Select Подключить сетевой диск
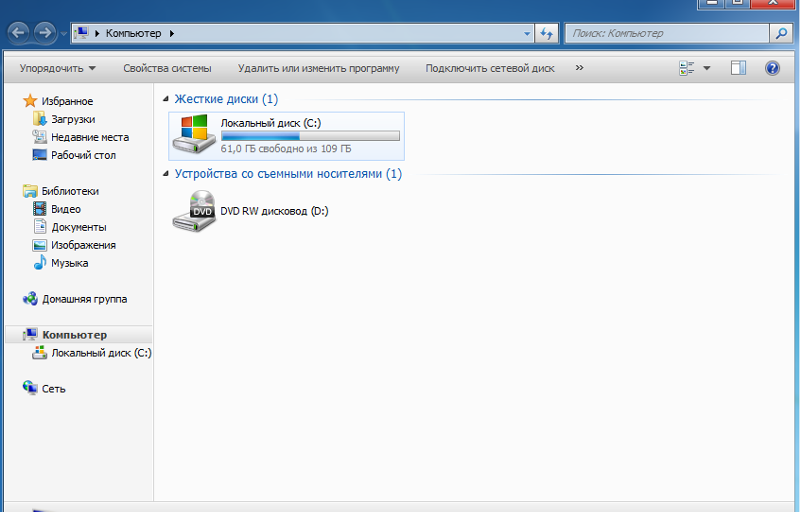Image resolution: width=800 pixels, height=512 pixels. click(x=490, y=68)
